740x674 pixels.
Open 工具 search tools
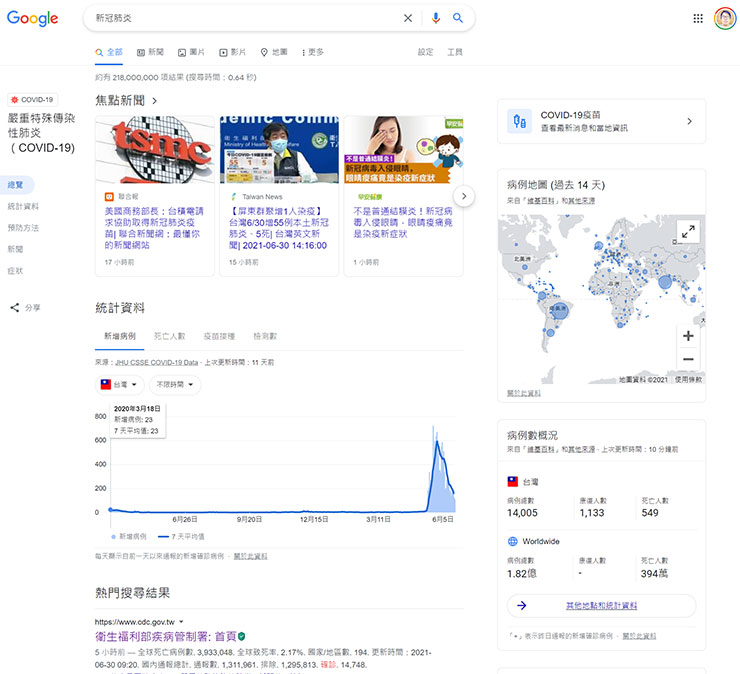pyautogui.click(x=455, y=52)
